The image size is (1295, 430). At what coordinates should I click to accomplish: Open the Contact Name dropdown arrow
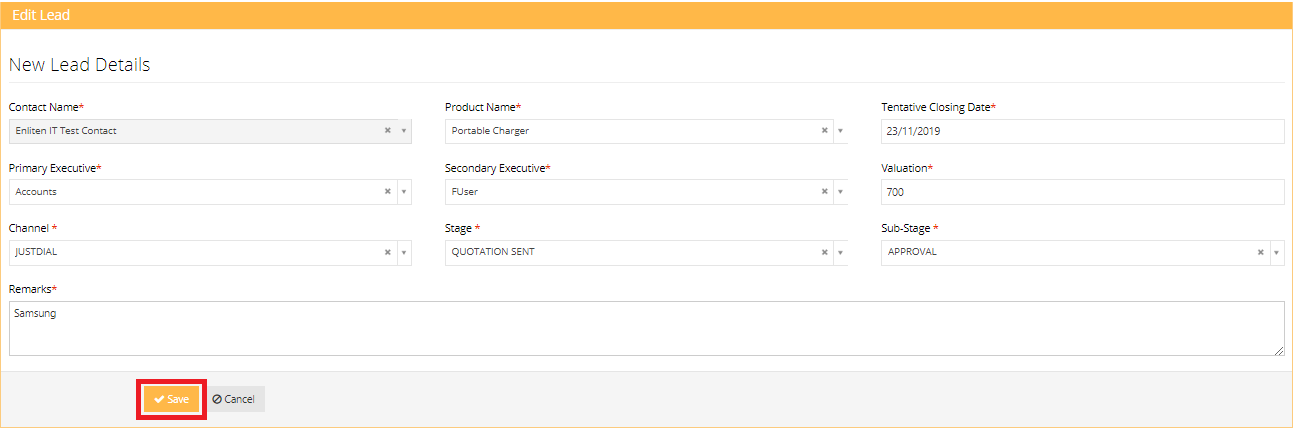coord(404,131)
